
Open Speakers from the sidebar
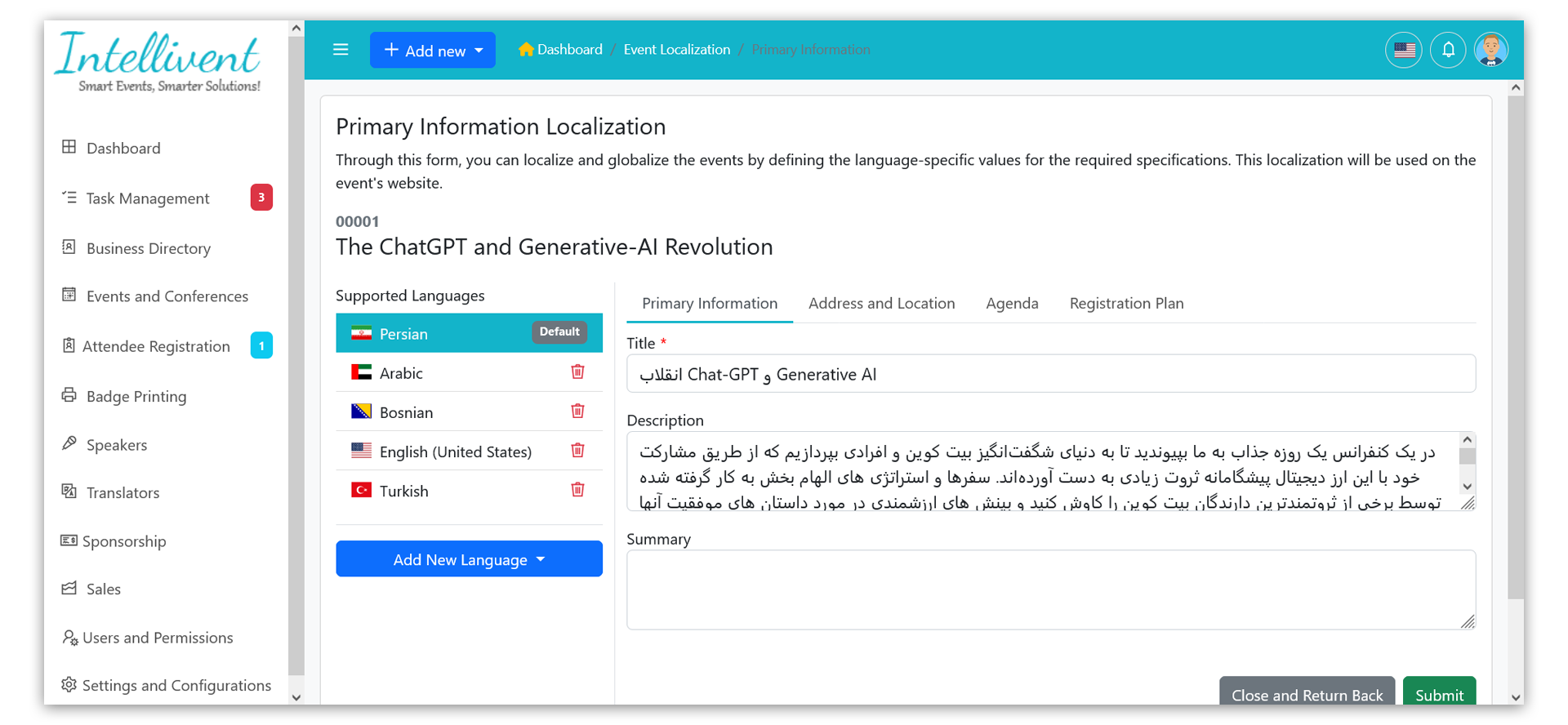coord(117,445)
